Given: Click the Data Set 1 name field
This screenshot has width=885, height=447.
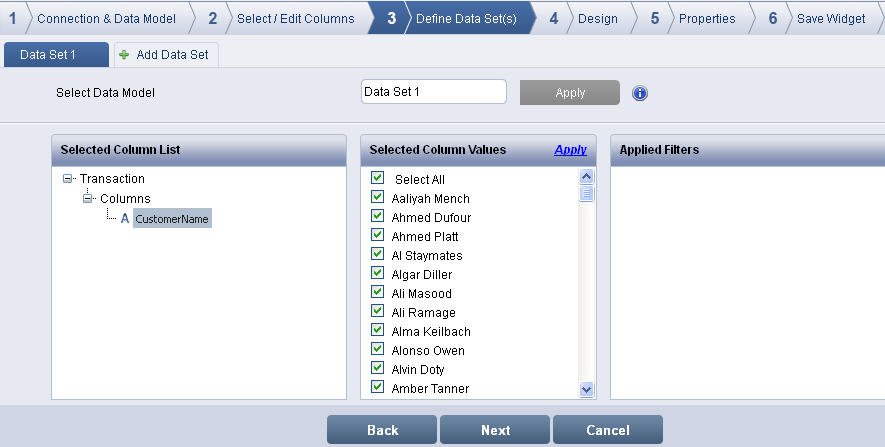Looking at the screenshot, I should tap(433, 92).
